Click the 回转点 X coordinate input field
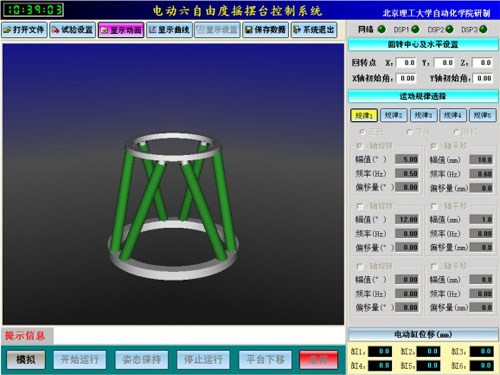Screen dimensions: 500x375 click(x=406, y=63)
